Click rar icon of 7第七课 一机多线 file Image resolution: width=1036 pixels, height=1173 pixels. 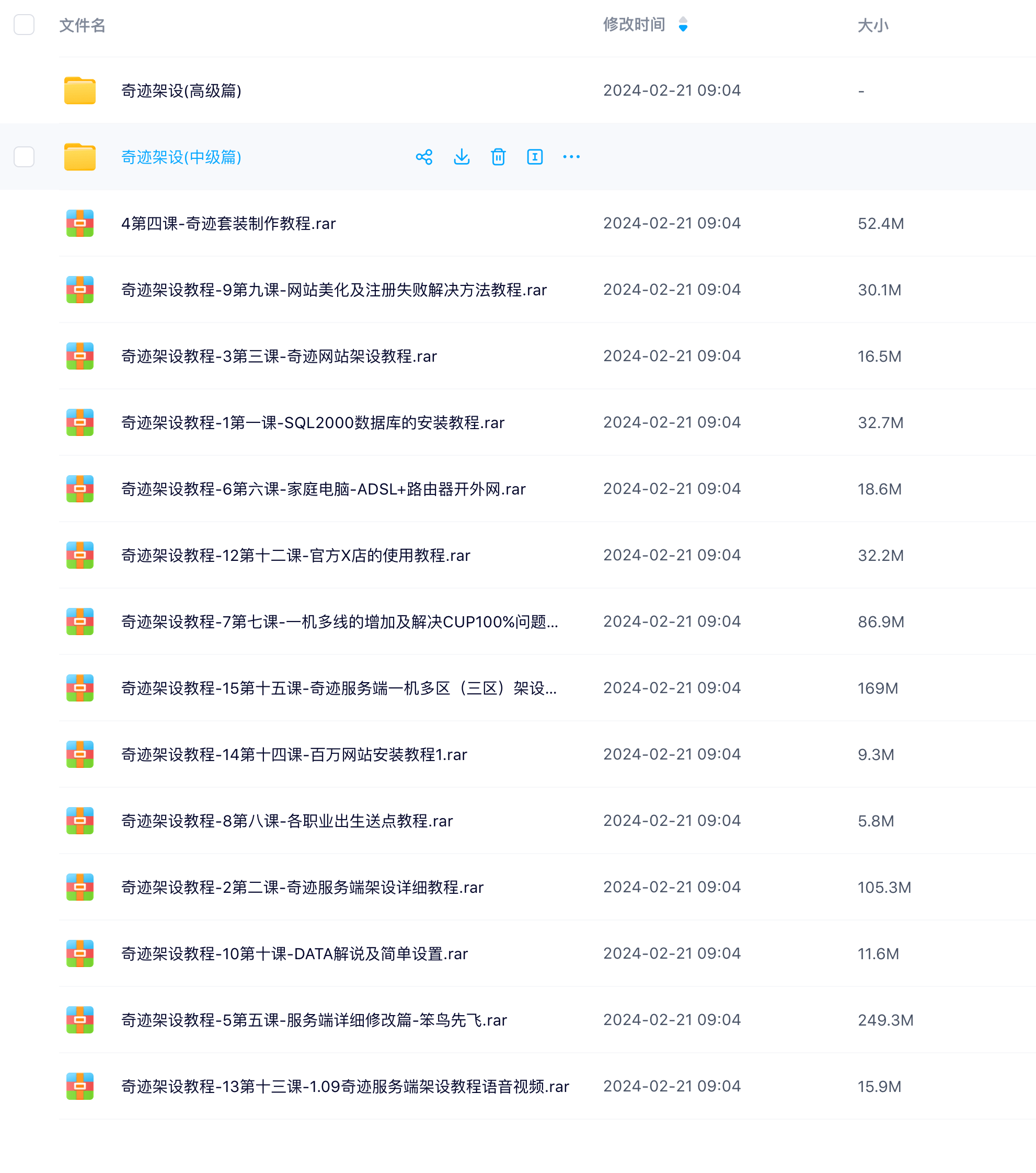coord(80,622)
